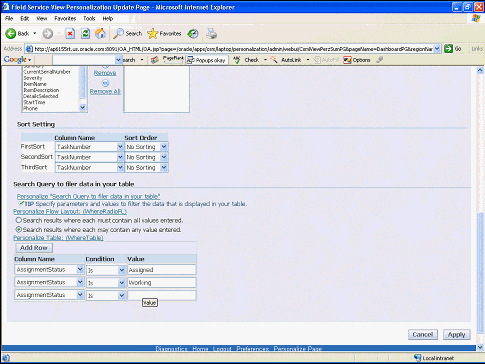Open the View menu
Screen dimensions: 485x364
pos(42,18)
